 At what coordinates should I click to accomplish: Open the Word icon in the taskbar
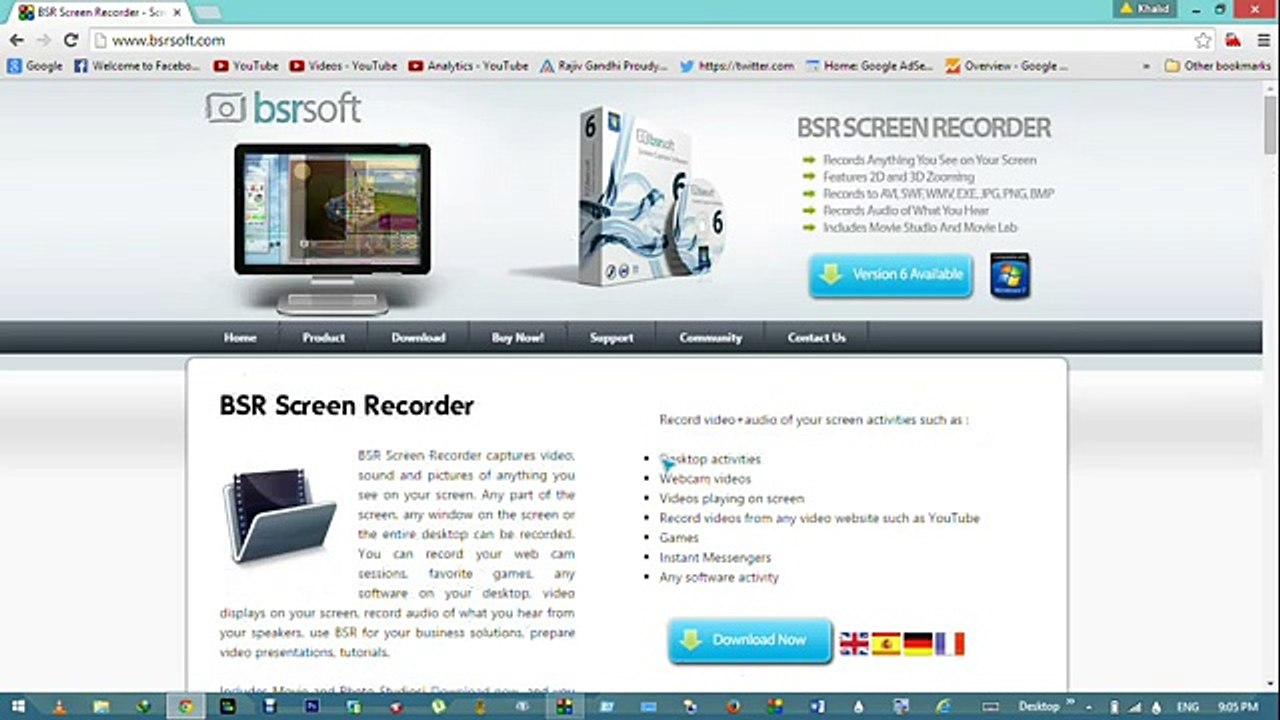tap(817, 706)
